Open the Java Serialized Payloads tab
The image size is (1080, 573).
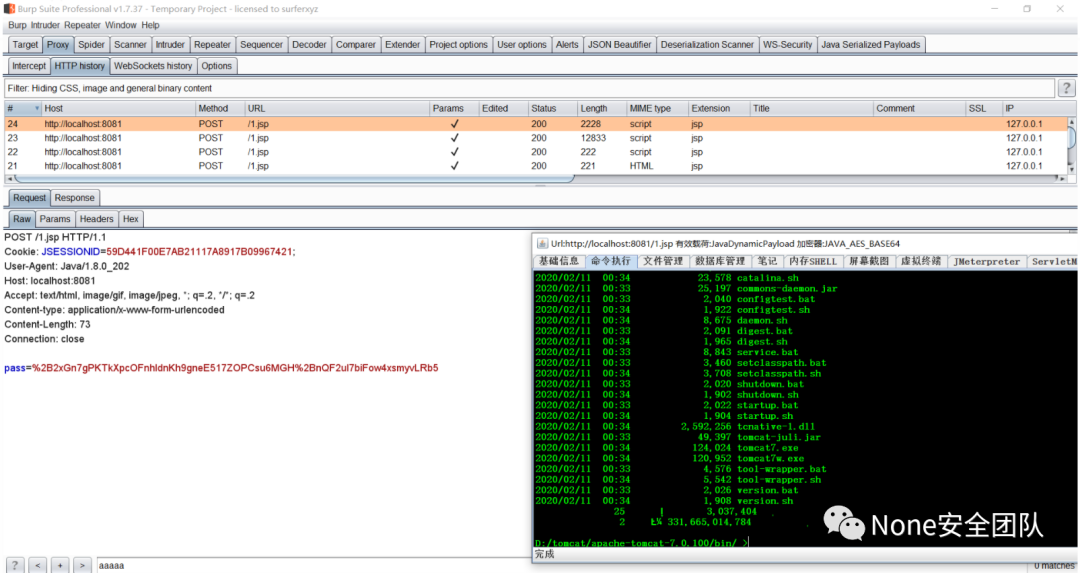coord(871,45)
